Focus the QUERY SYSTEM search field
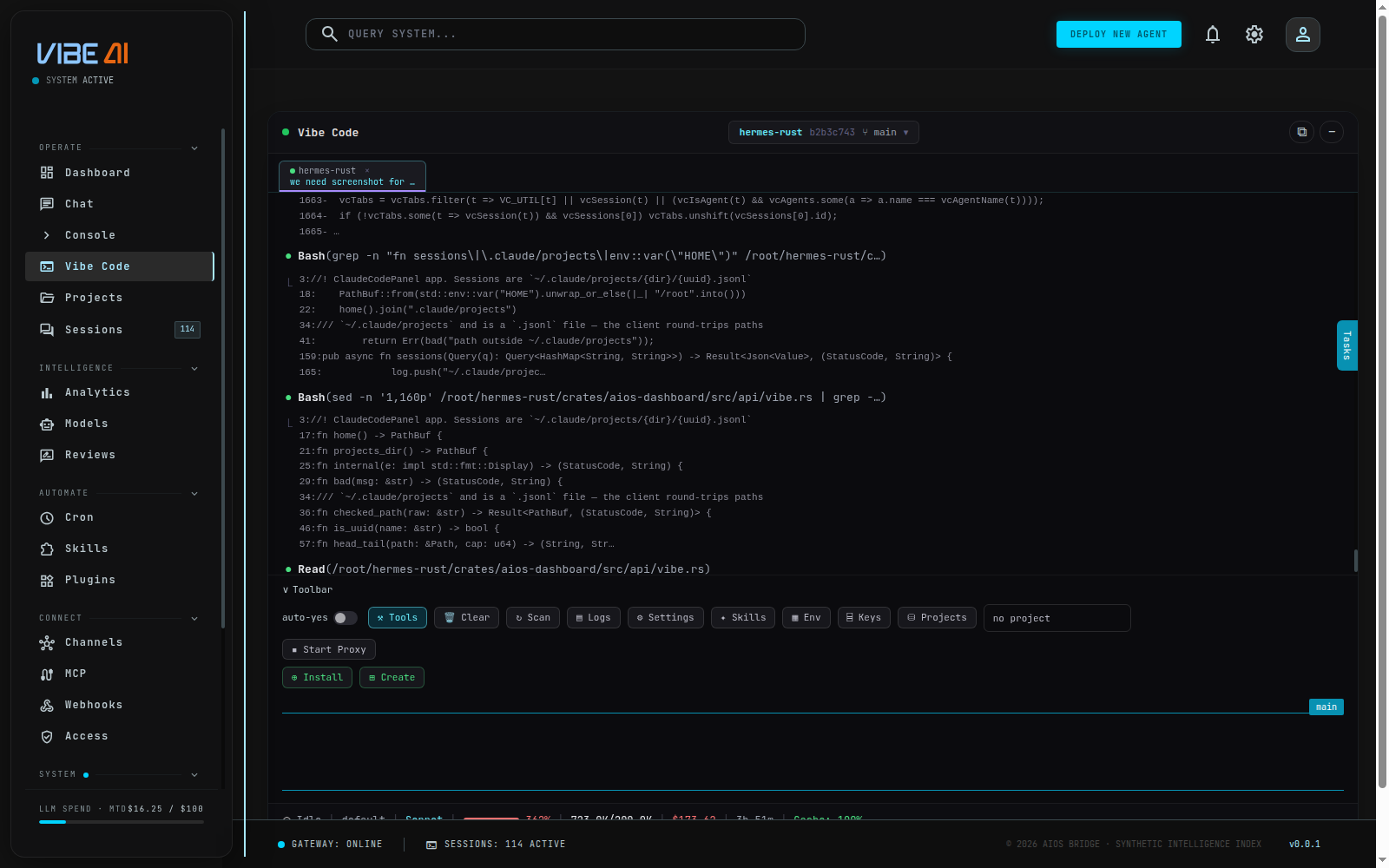Screen dimensions: 1389x868 coord(556,34)
